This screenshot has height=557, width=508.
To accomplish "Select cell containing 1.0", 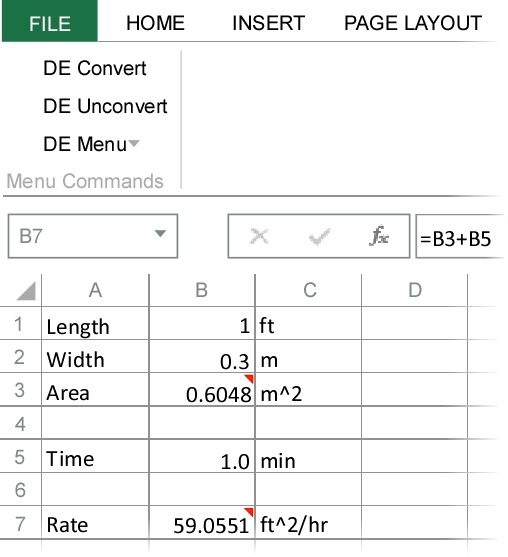I will pyautogui.click(x=202, y=456).
